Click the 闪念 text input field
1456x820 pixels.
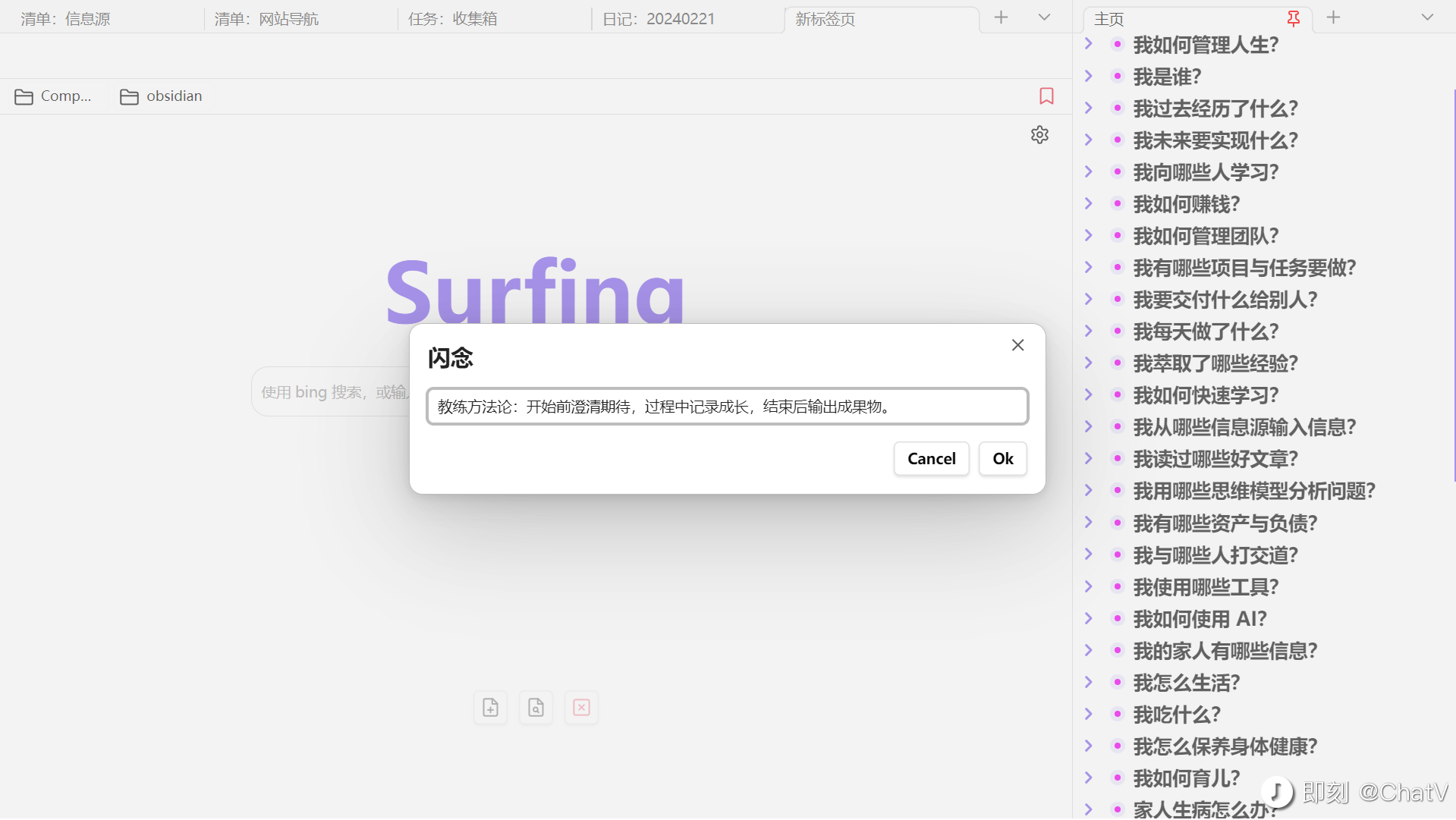point(727,407)
